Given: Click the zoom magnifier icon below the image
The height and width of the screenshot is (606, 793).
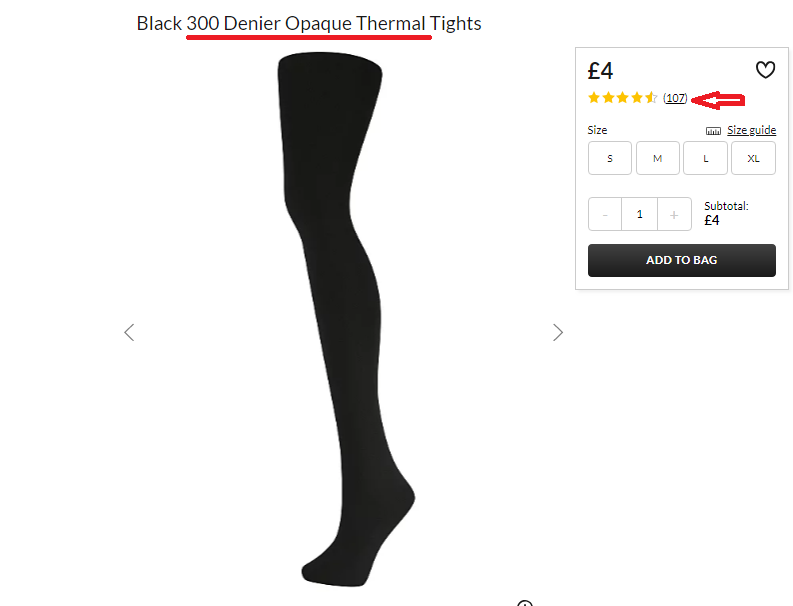Looking at the screenshot, I should 525,603.
